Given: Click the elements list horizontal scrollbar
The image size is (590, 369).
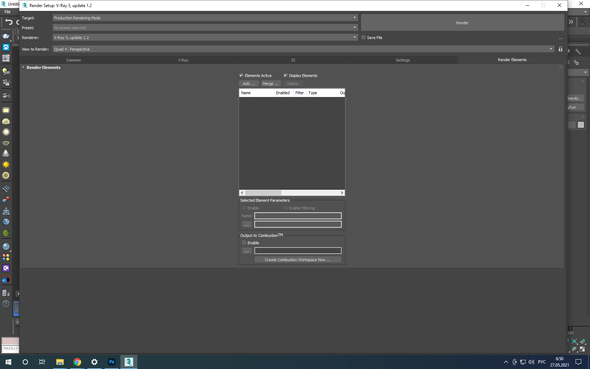Looking at the screenshot, I should [x=292, y=193].
